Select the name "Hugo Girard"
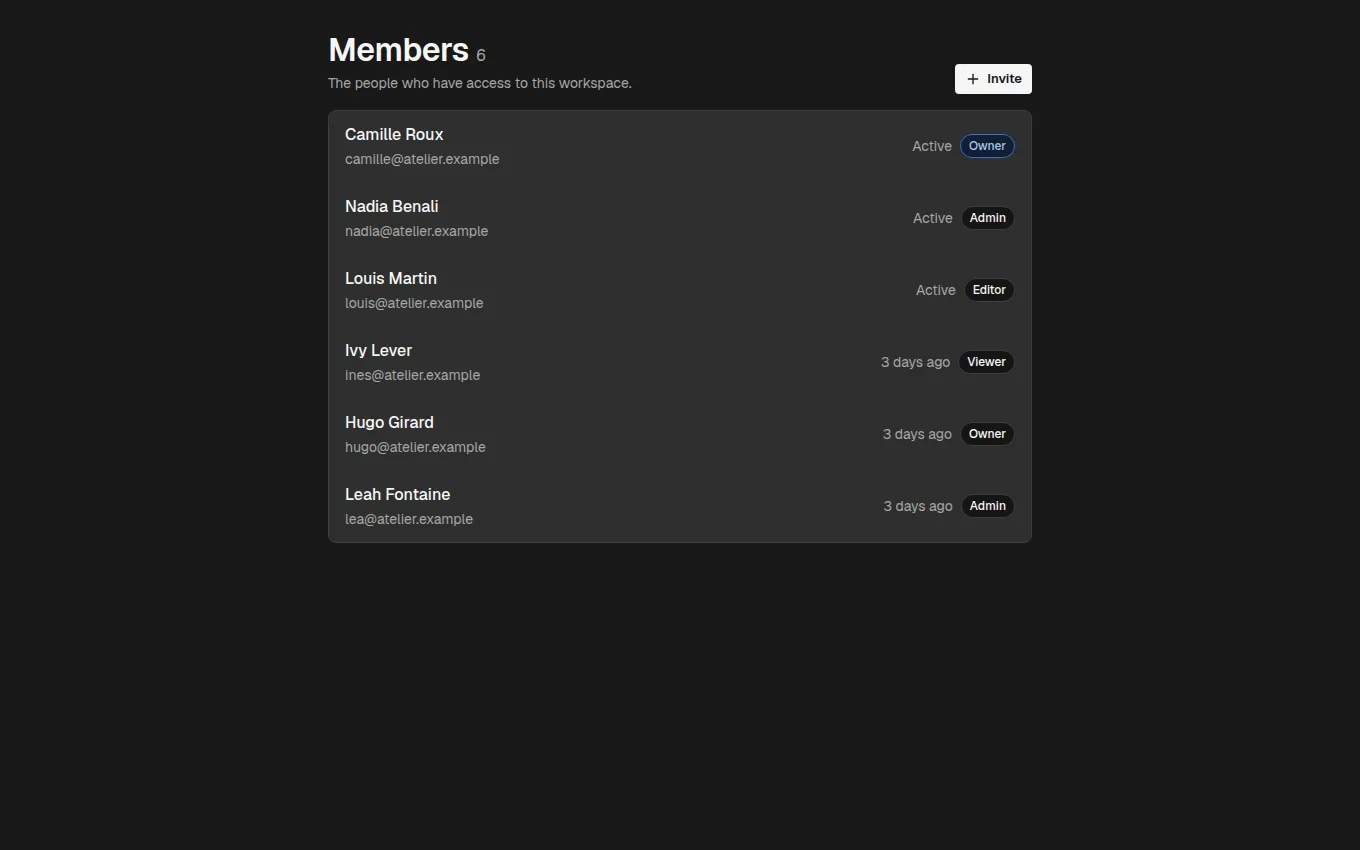1360x850 pixels. (389, 423)
